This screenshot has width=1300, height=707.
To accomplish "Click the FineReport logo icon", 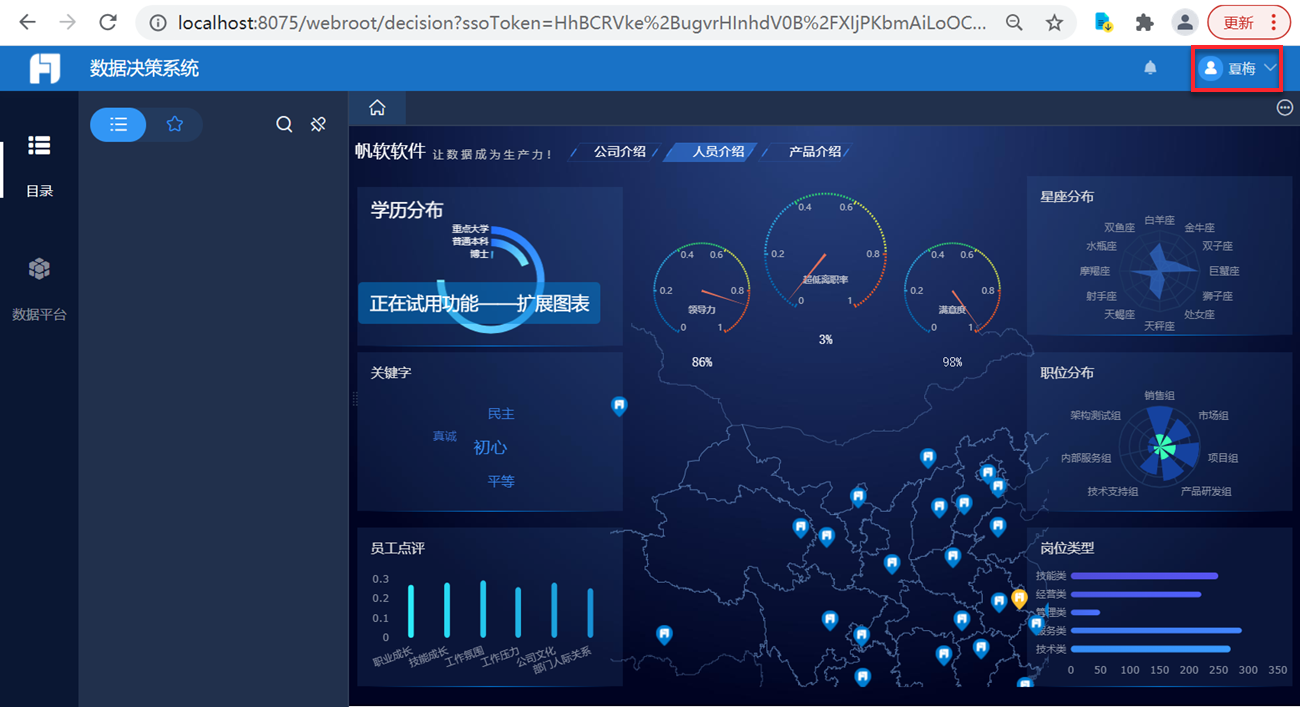I will pyautogui.click(x=44, y=68).
